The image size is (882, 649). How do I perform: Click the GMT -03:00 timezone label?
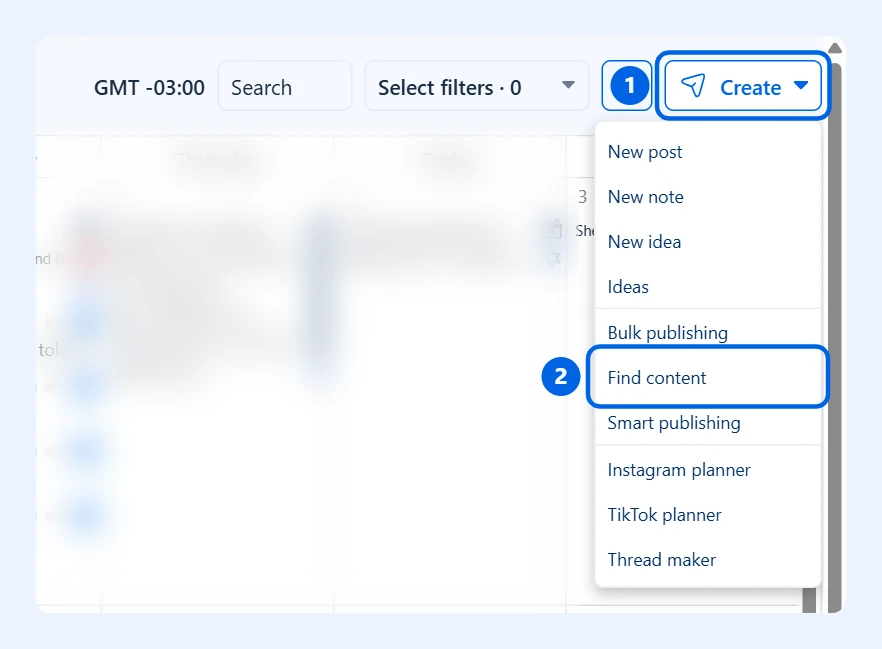point(149,88)
